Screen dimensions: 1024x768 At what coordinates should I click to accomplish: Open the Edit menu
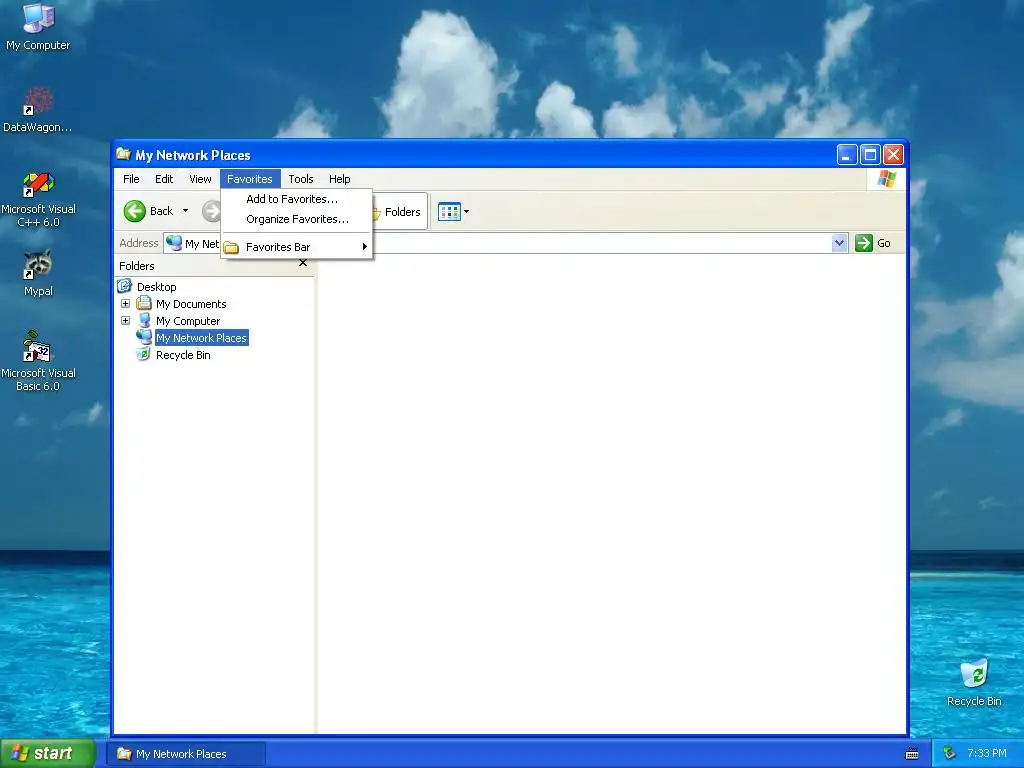[x=164, y=179]
